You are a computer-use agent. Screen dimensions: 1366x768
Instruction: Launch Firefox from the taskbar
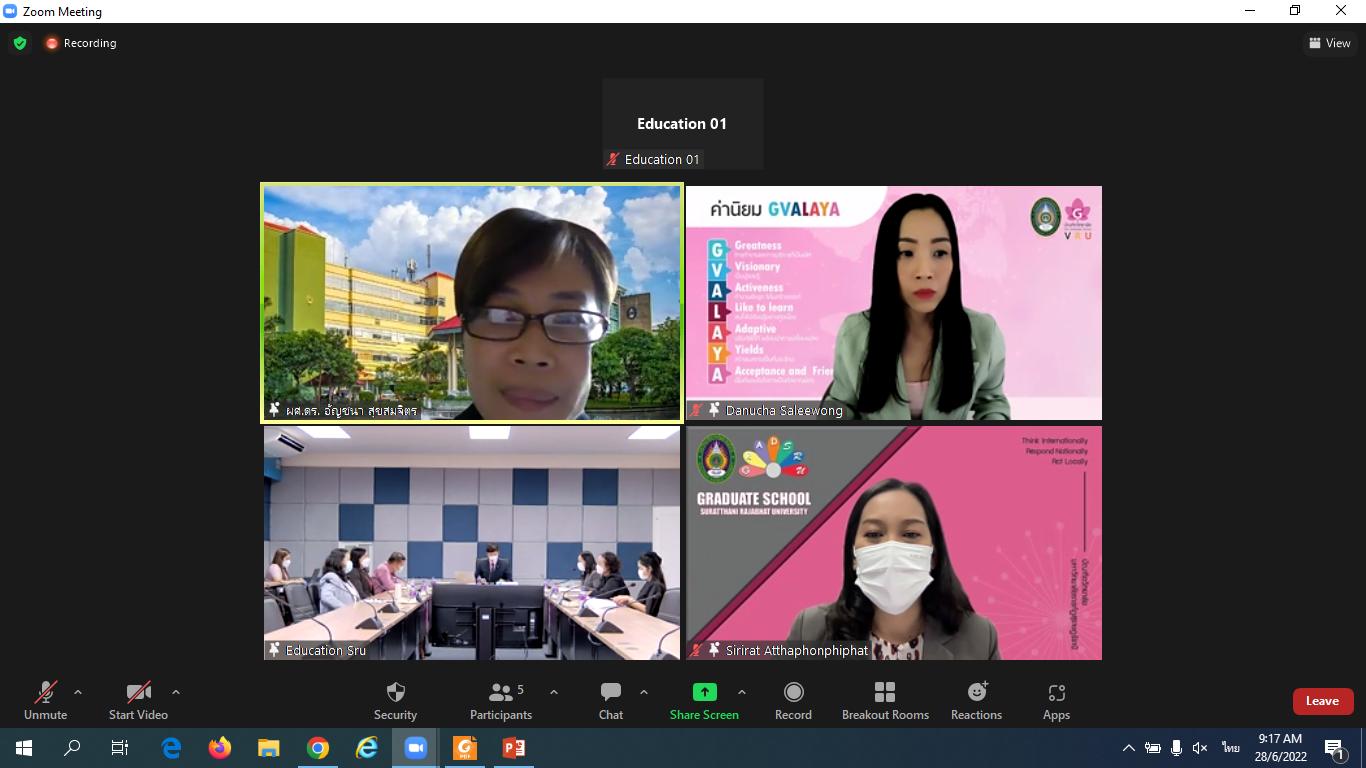(220, 748)
